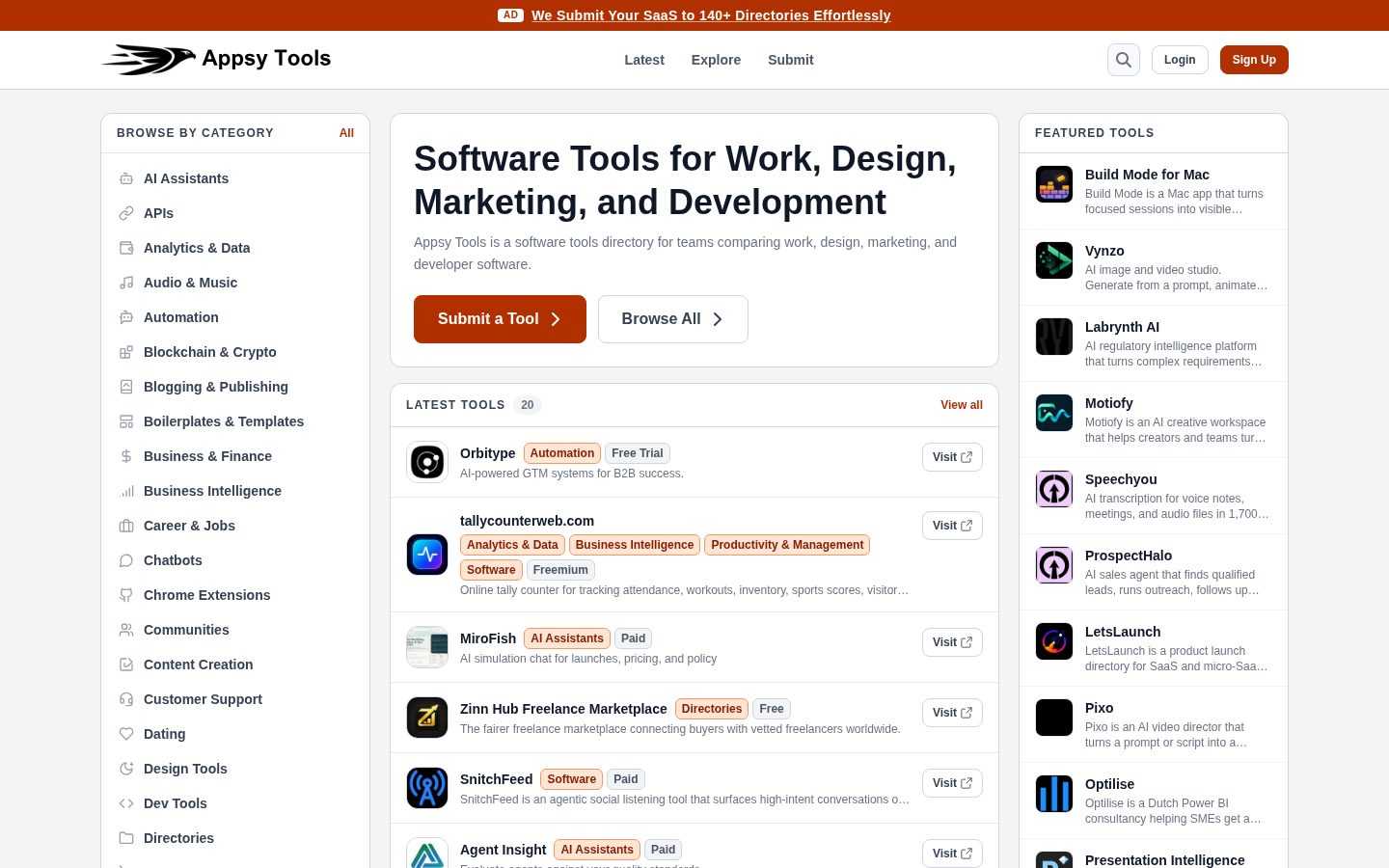The height and width of the screenshot is (868, 1389).
Task: Select Blockchain & Crypto category
Action: click(235, 352)
